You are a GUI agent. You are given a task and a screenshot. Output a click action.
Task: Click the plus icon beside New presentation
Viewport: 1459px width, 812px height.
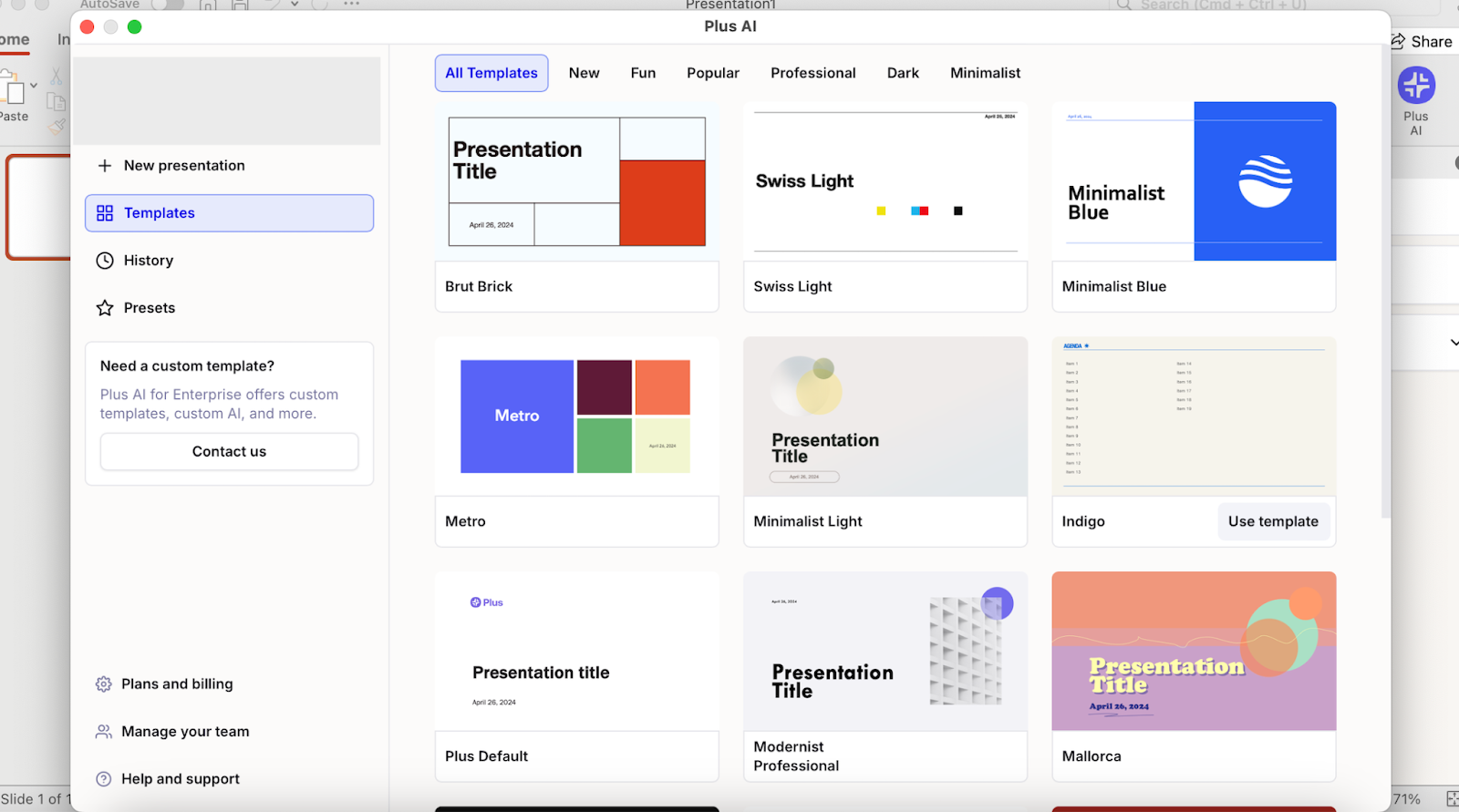click(x=105, y=166)
